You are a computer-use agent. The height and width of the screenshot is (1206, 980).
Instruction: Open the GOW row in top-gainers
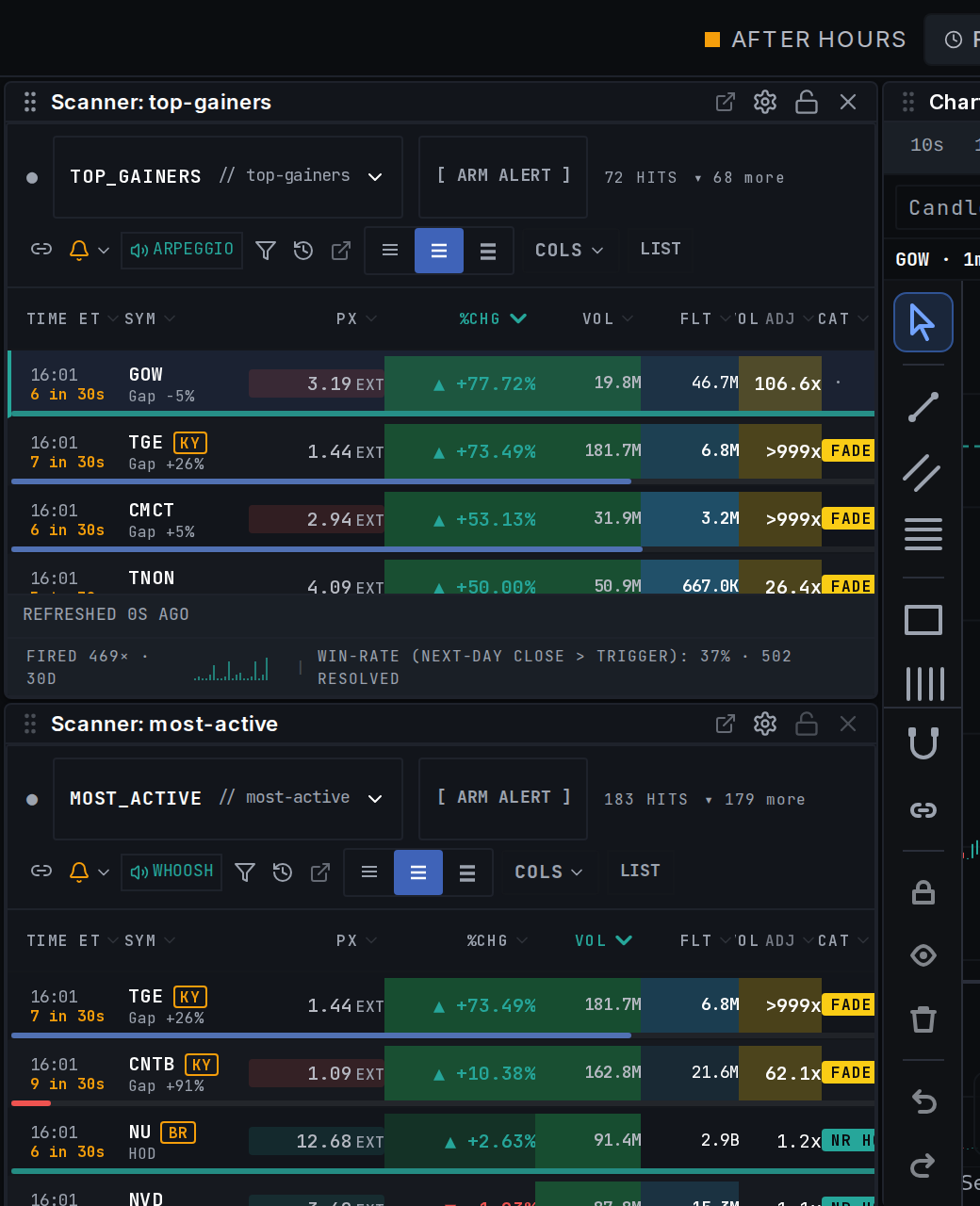(441, 383)
